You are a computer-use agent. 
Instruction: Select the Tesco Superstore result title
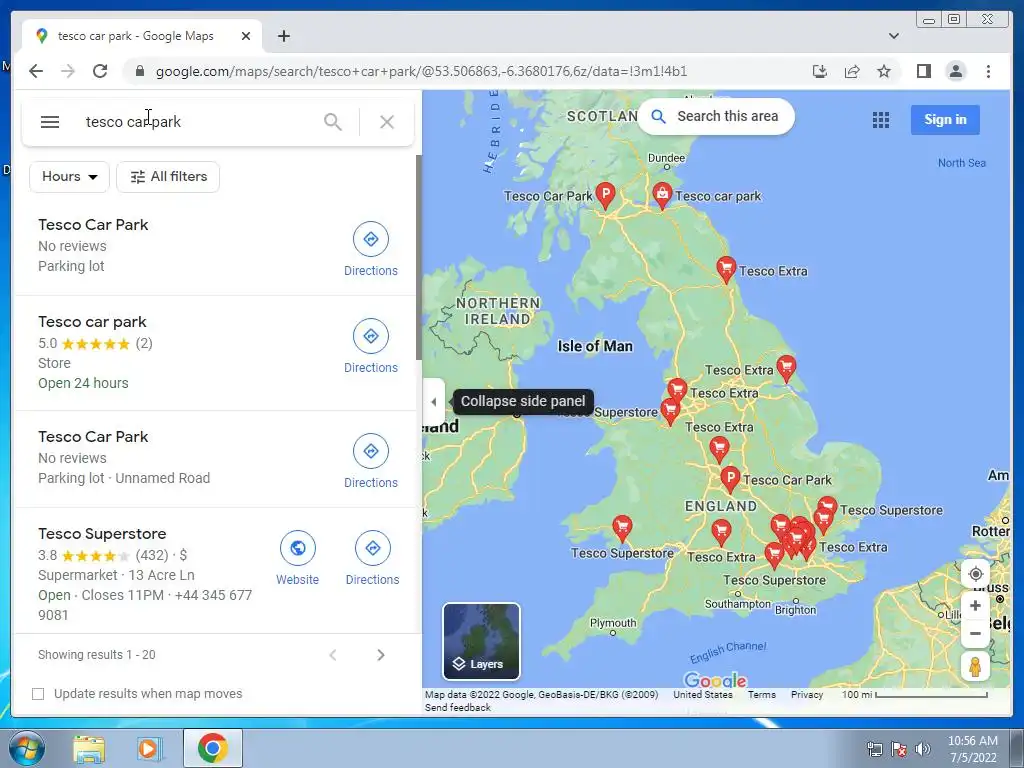(x=102, y=534)
